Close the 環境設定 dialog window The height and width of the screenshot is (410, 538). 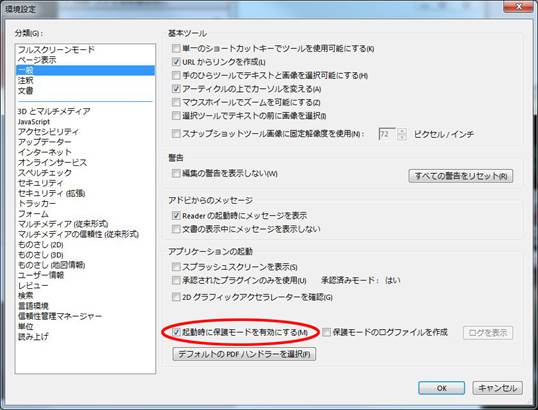pos(518,6)
